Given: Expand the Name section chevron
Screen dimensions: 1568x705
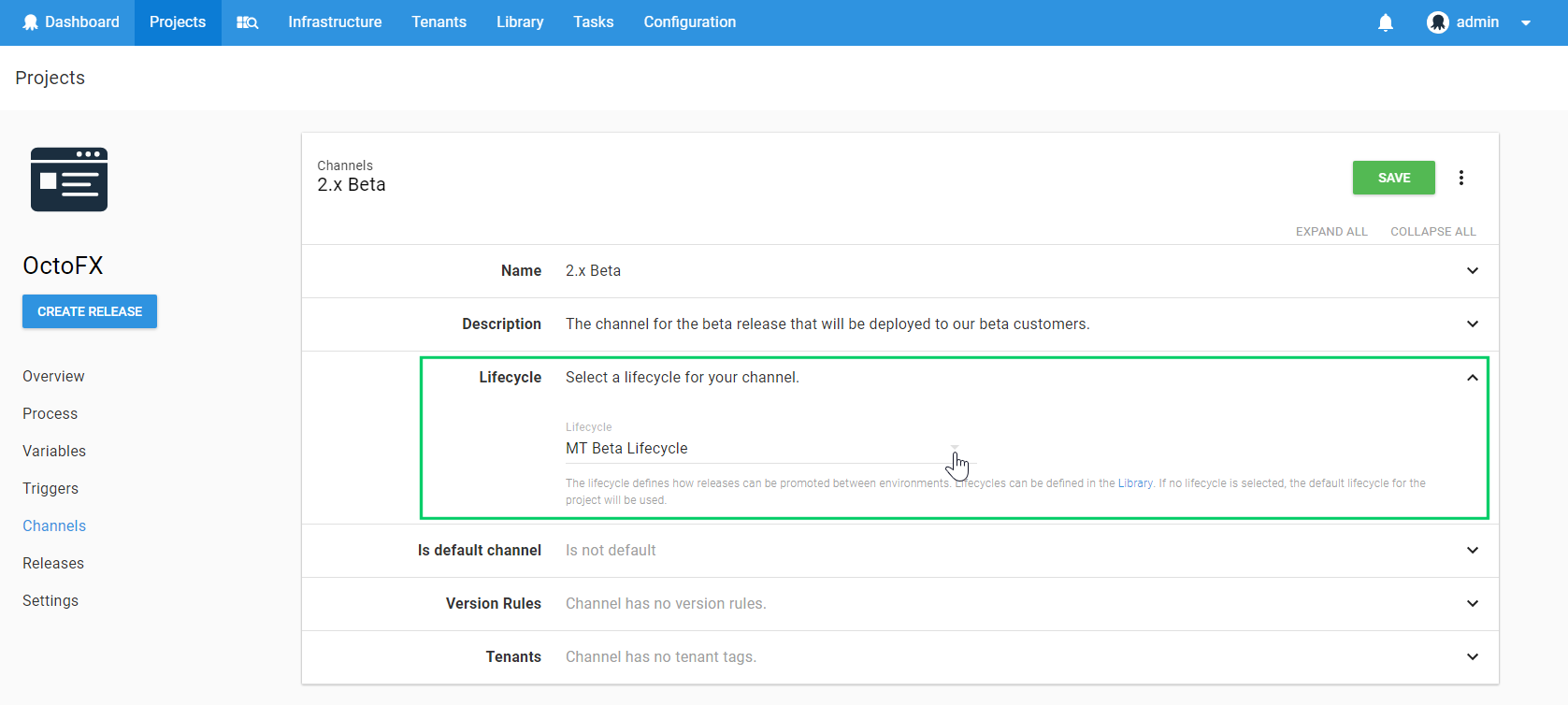Looking at the screenshot, I should click(x=1472, y=271).
